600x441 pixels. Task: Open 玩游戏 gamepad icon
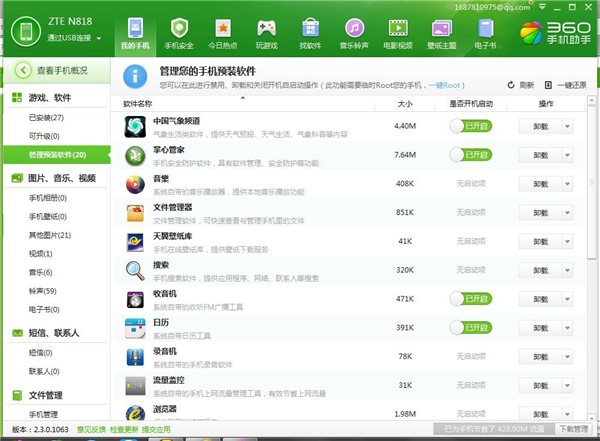pyautogui.click(x=266, y=28)
